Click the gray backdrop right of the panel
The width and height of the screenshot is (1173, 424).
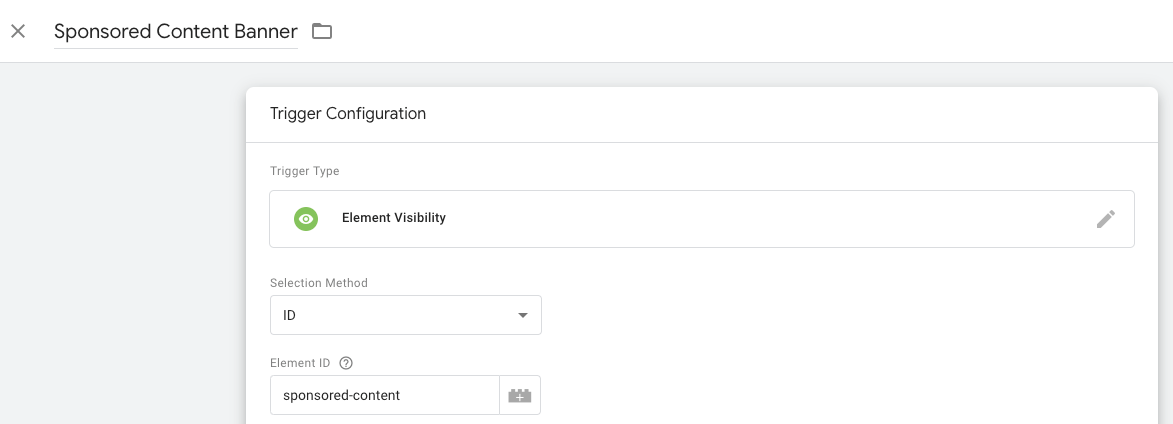(1165, 250)
